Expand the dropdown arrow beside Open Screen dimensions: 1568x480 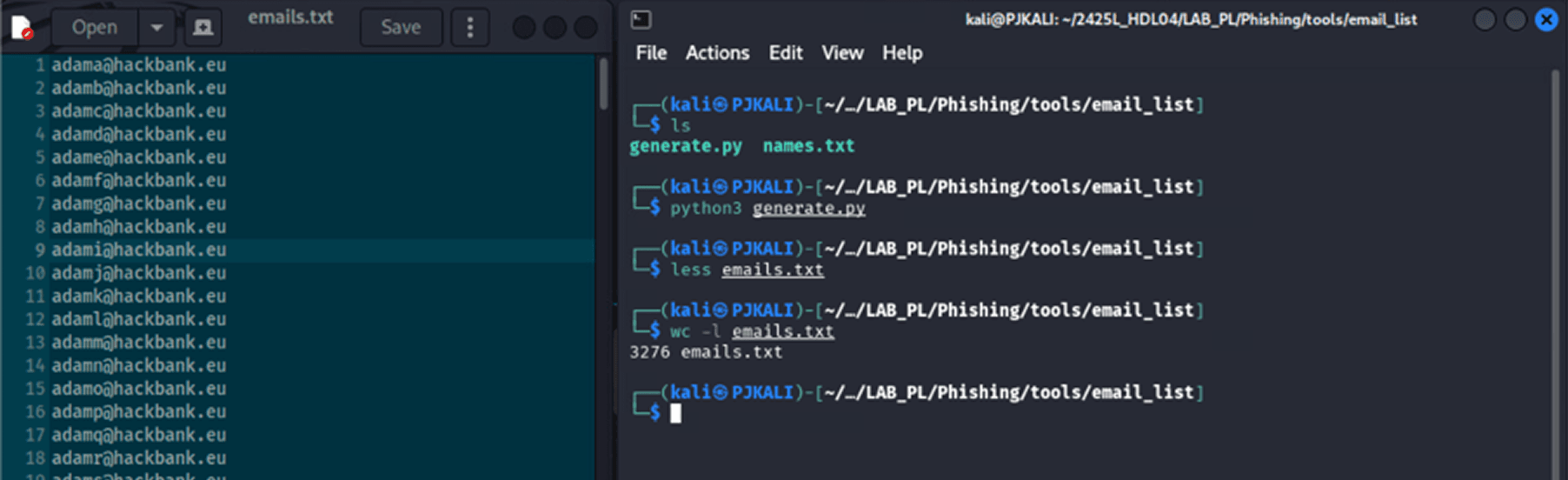click(x=156, y=28)
